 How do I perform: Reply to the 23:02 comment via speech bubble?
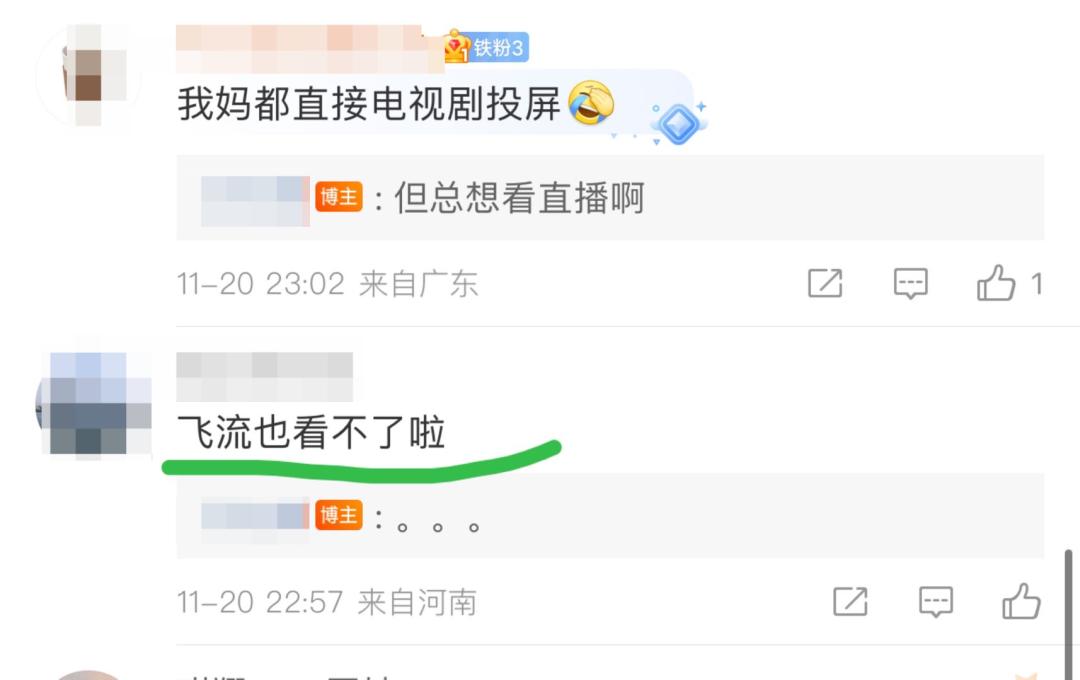tap(911, 283)
